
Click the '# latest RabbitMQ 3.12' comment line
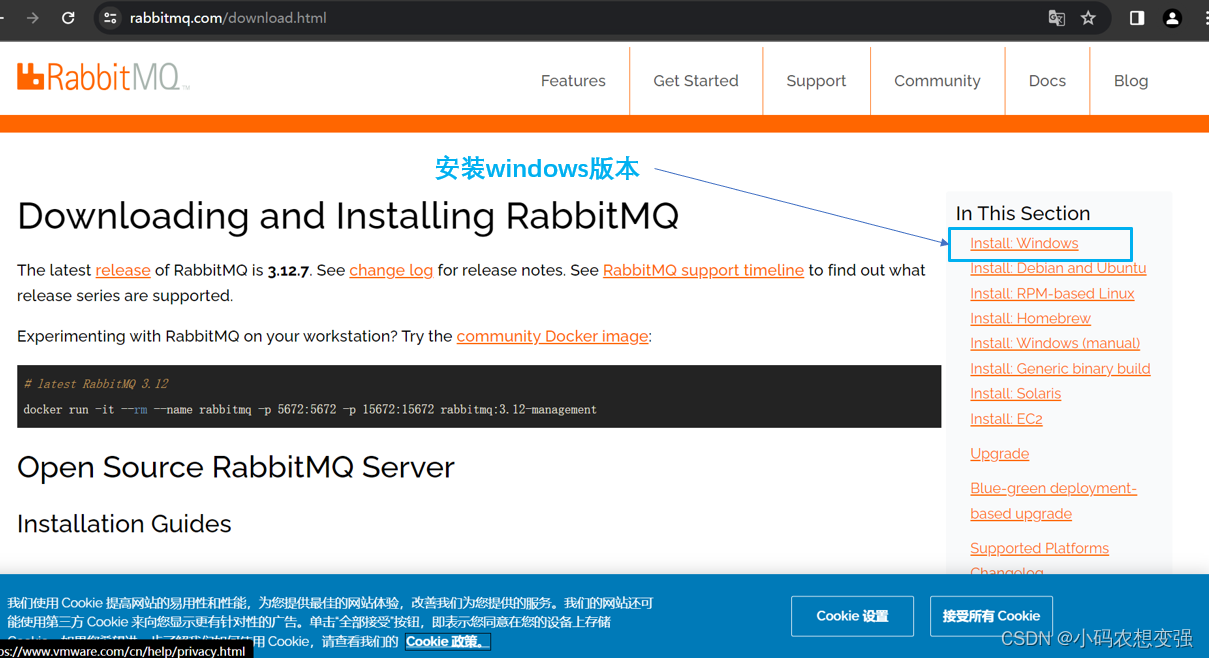tap(96, 384)
